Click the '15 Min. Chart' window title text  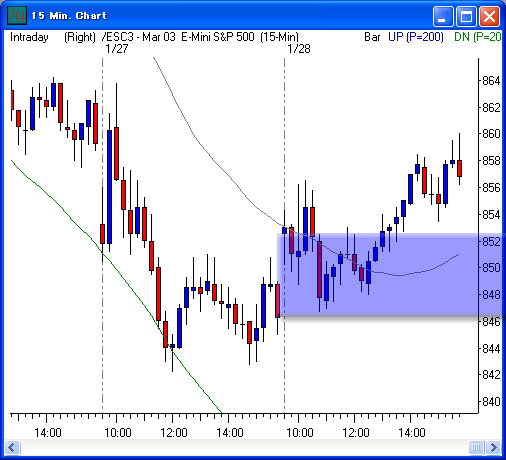click(x=69, y=16)
